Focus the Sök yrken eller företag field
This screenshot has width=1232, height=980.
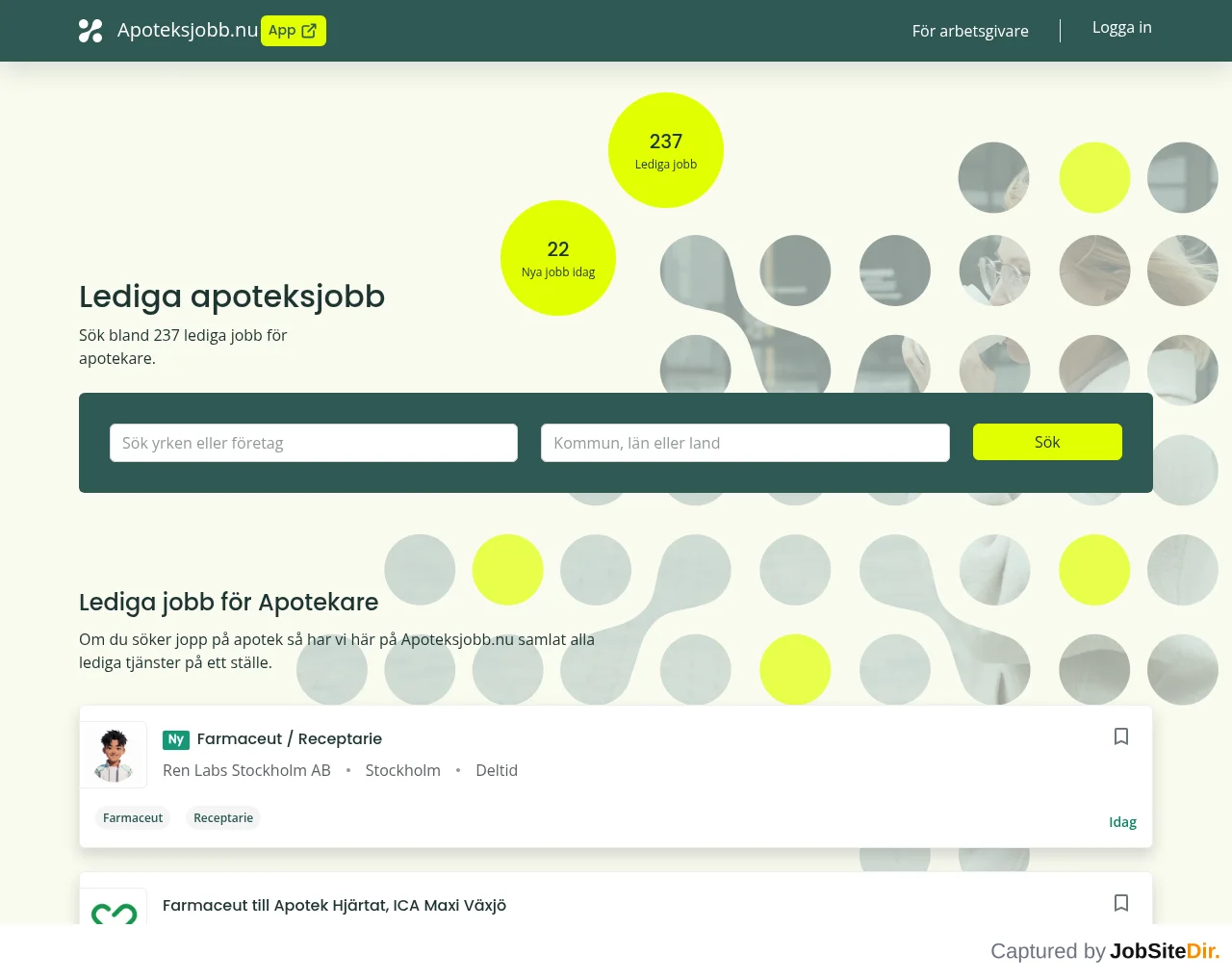tap(314, 443)
